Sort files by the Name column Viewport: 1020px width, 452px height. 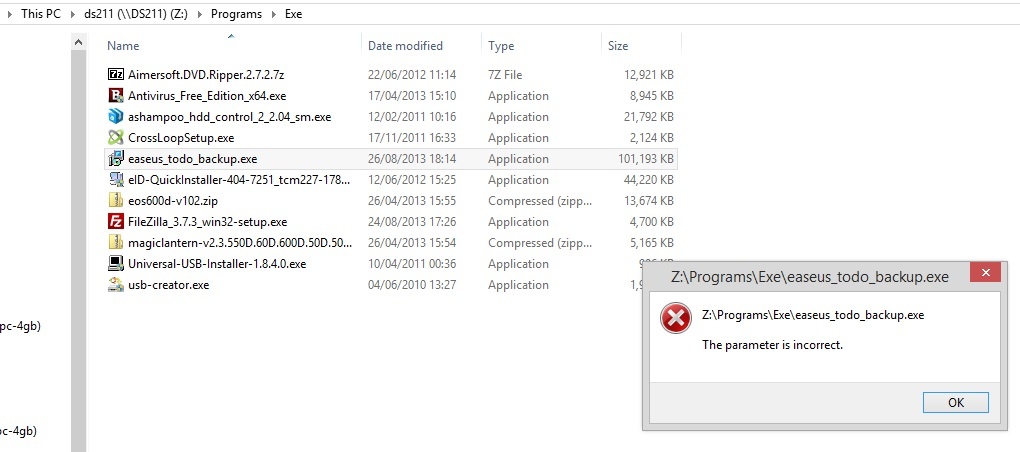click(123, 46)
